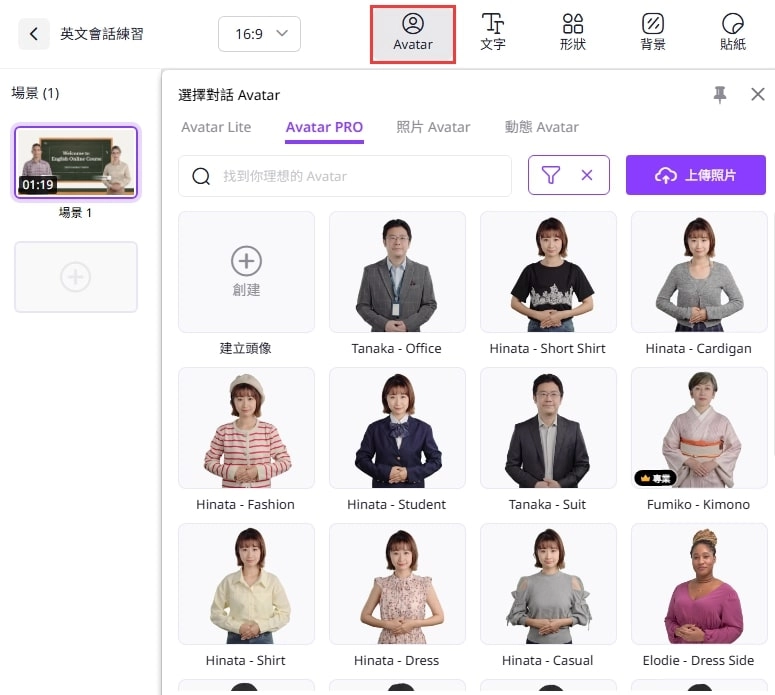Go back using the left arrow button
The image size is (775, 695).
(x=34, y=34)
